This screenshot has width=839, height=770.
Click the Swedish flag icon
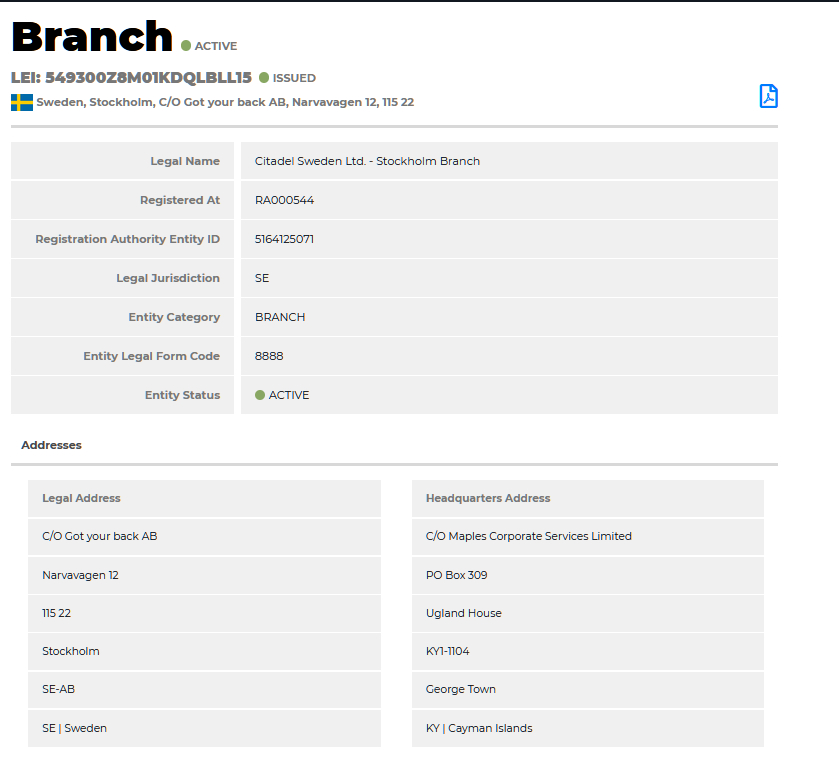pos(22,102)
